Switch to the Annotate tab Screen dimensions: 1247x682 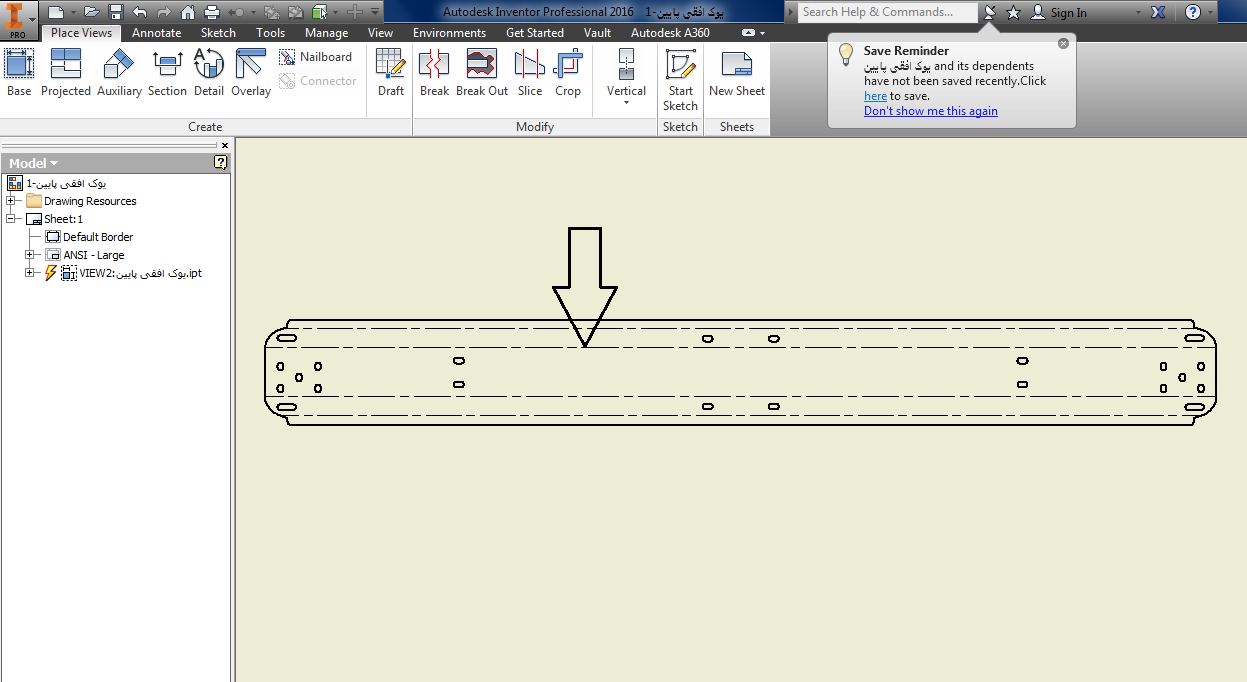(x=156, y=32)
